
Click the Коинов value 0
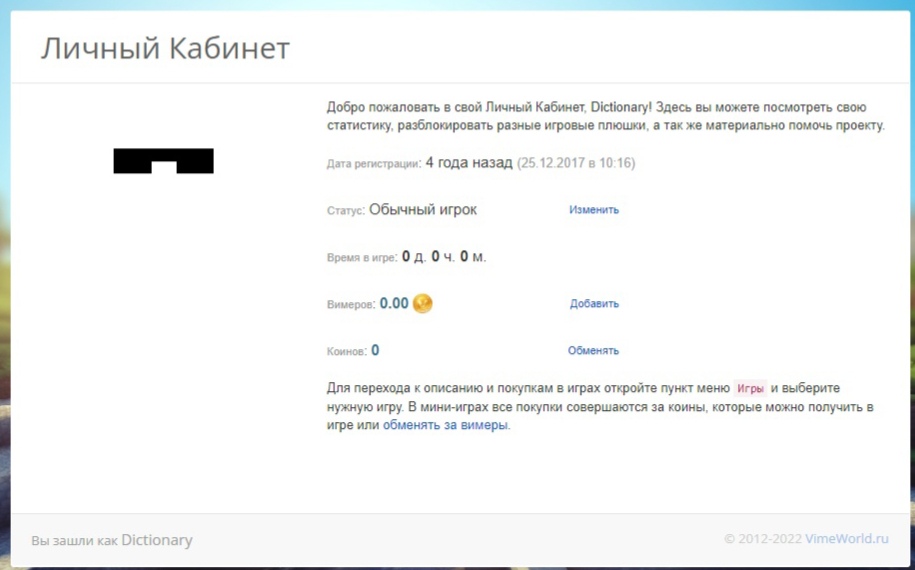(375, 351)
